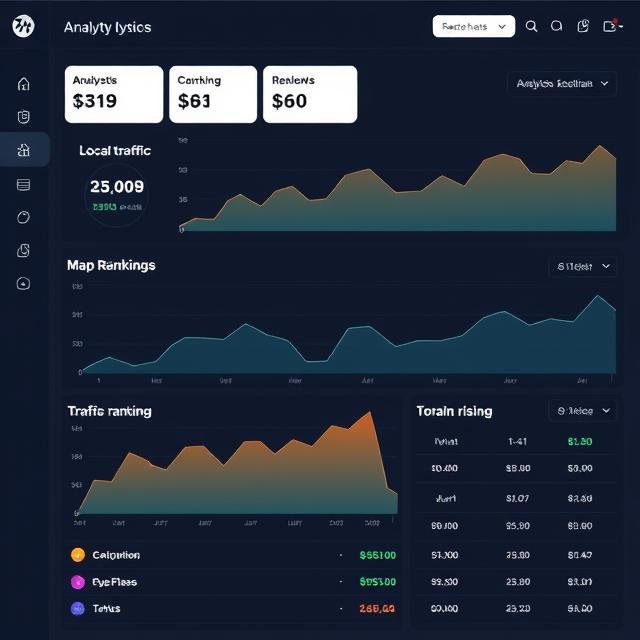Select the shield icon in the sidebar
Viewport: 640px width, 640px height.
coord(24,117)
